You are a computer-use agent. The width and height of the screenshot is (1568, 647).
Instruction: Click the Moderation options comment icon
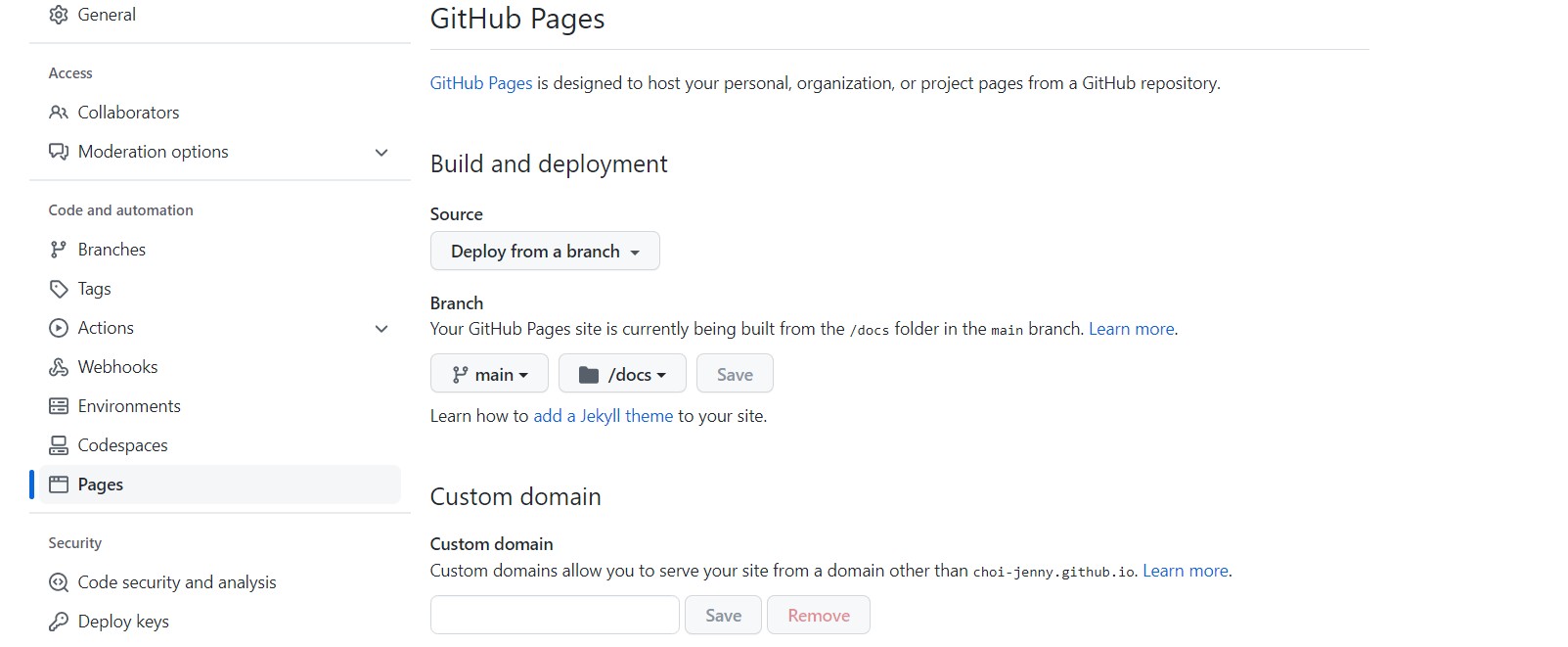[59, 152]
